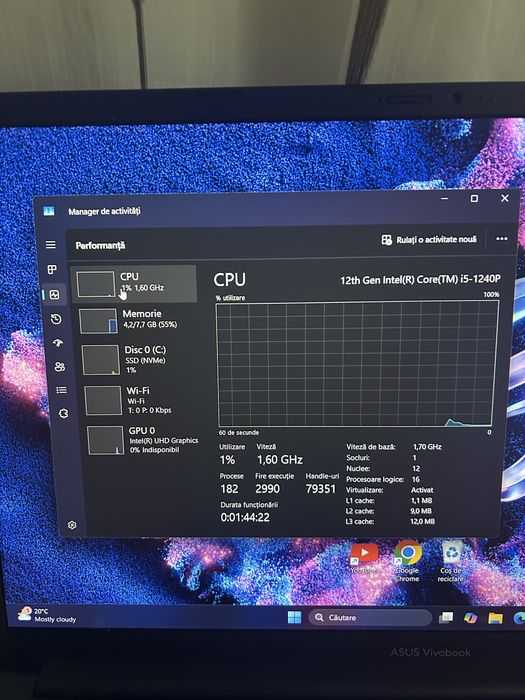Open the Users icon in sidebar
This screenshot has width=525, height=700.
click(x=60, y=367)
